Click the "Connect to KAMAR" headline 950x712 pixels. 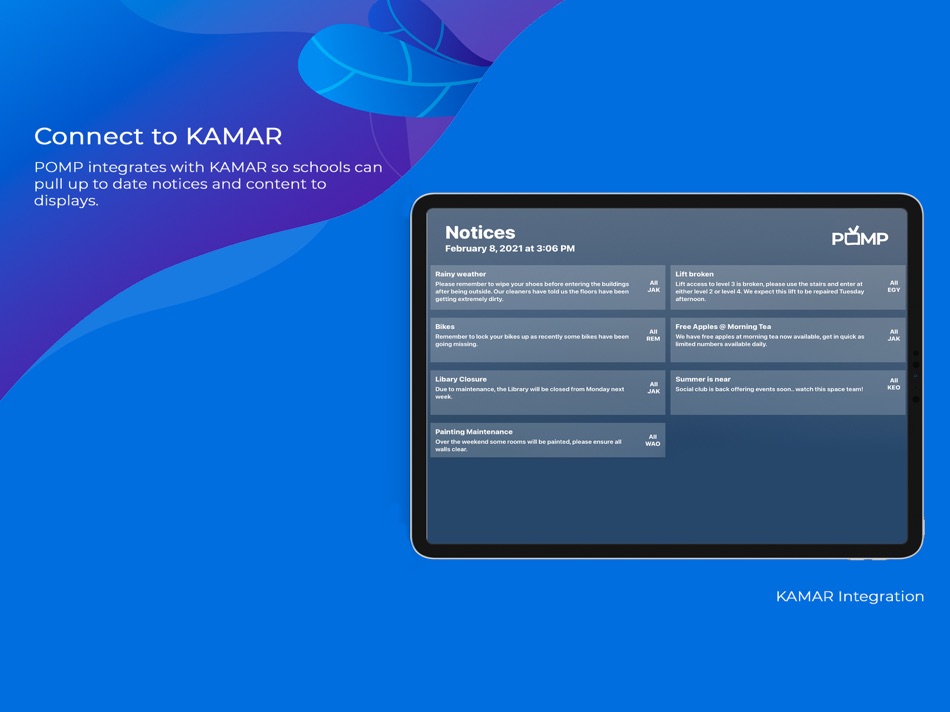(x=158, y=136)
